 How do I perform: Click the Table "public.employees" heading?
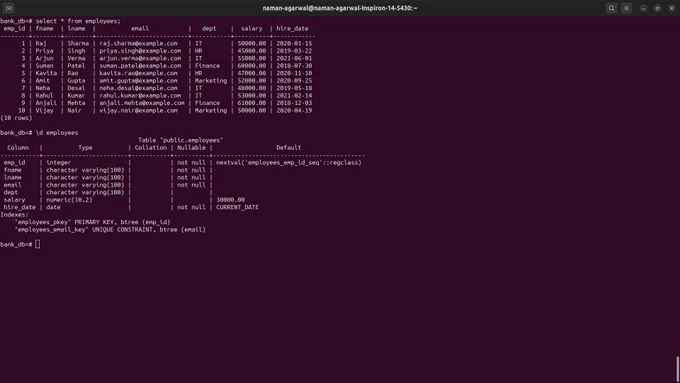point(180,140)
